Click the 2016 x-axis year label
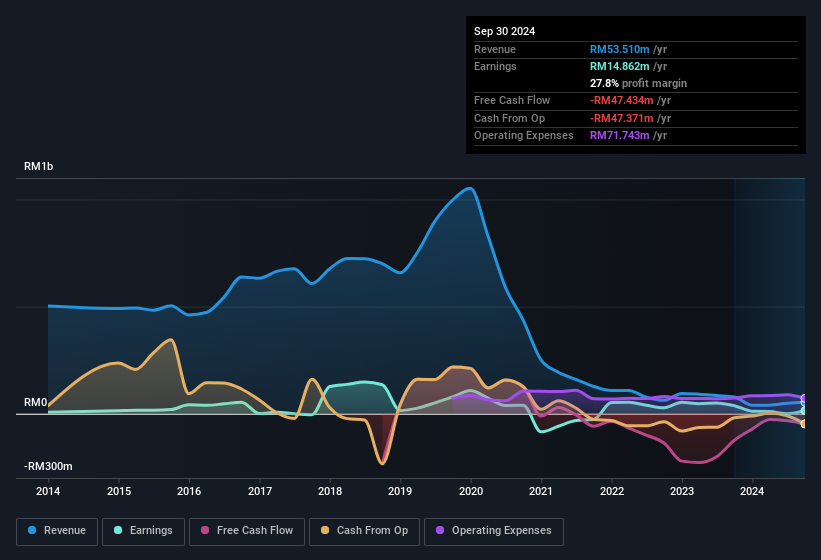821x560 pixels. tap(189, 491)
